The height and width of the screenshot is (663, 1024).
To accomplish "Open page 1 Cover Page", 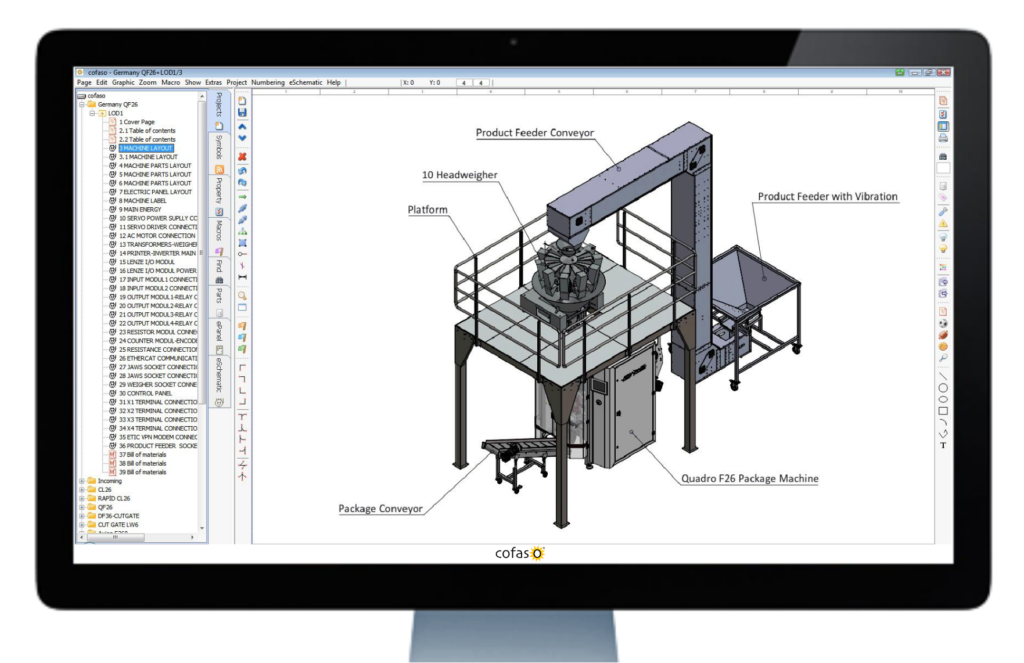I will pyautogui.click(x=136, y=122).
